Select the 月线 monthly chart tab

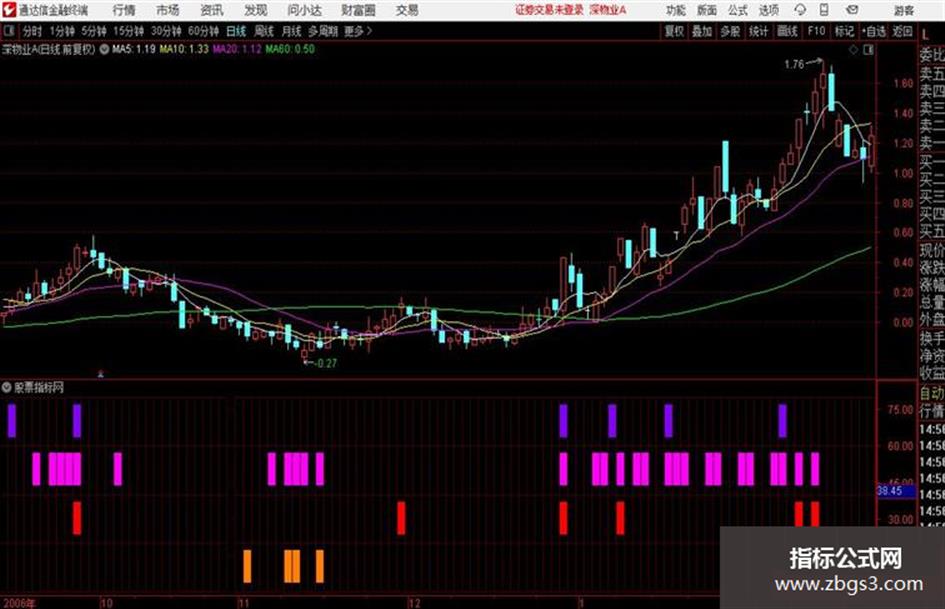pos(292,31)
